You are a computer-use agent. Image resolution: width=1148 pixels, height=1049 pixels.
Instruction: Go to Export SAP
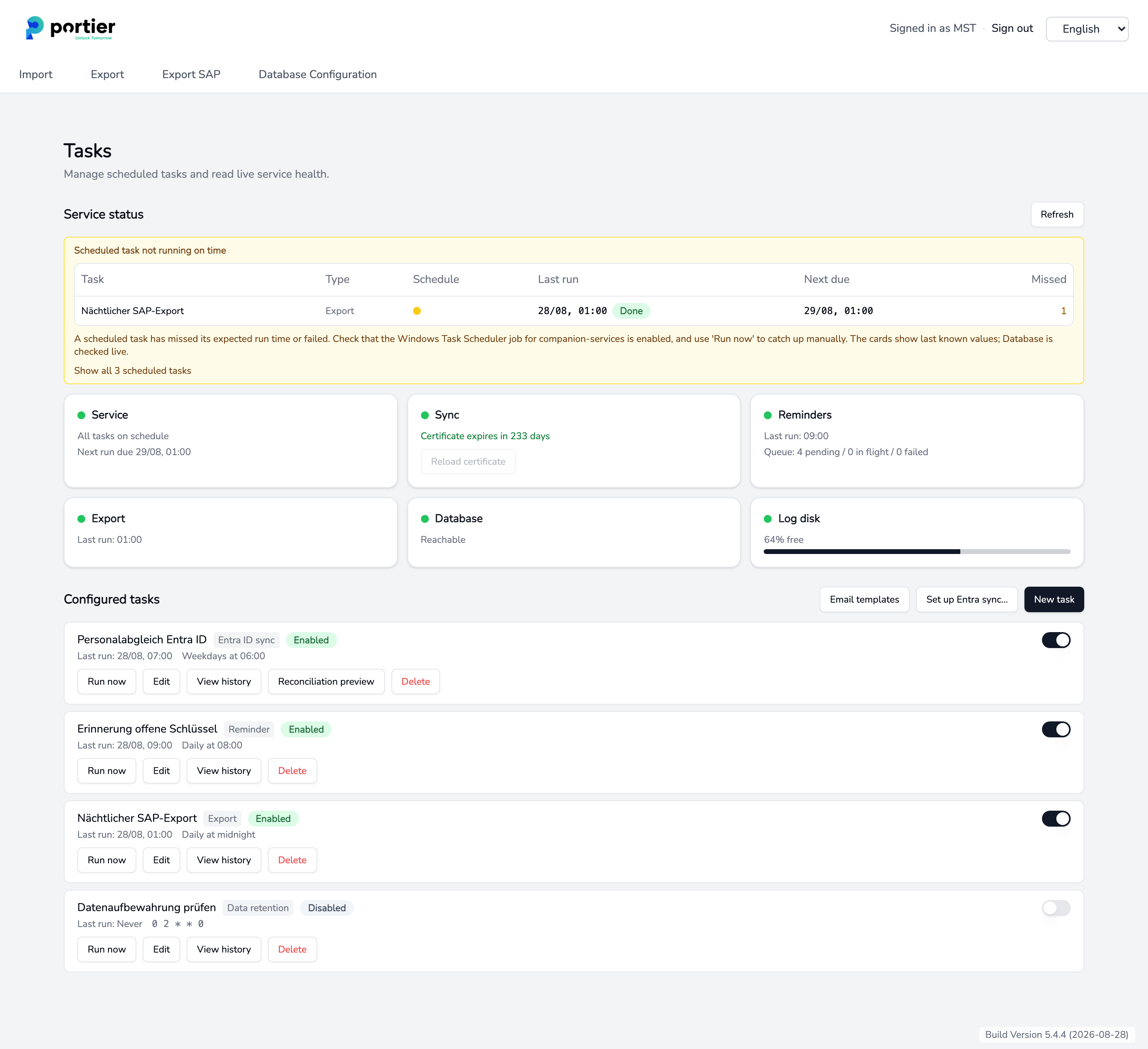coord(191,75)
